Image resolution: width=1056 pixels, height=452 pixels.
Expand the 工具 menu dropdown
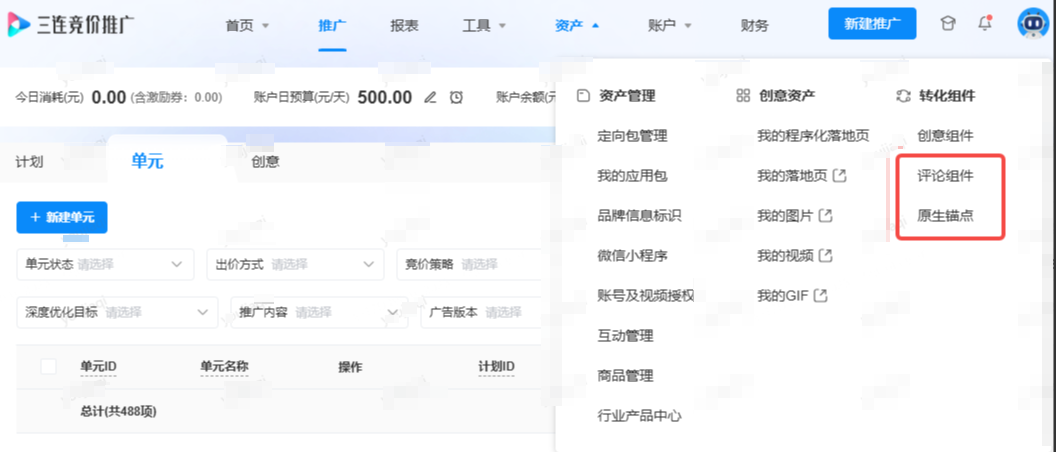click(502, 26)
